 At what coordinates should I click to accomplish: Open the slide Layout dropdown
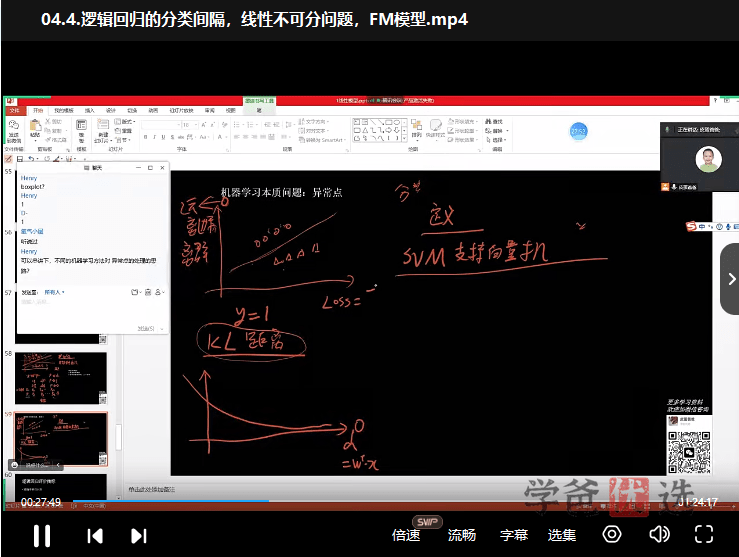point(125,122)
